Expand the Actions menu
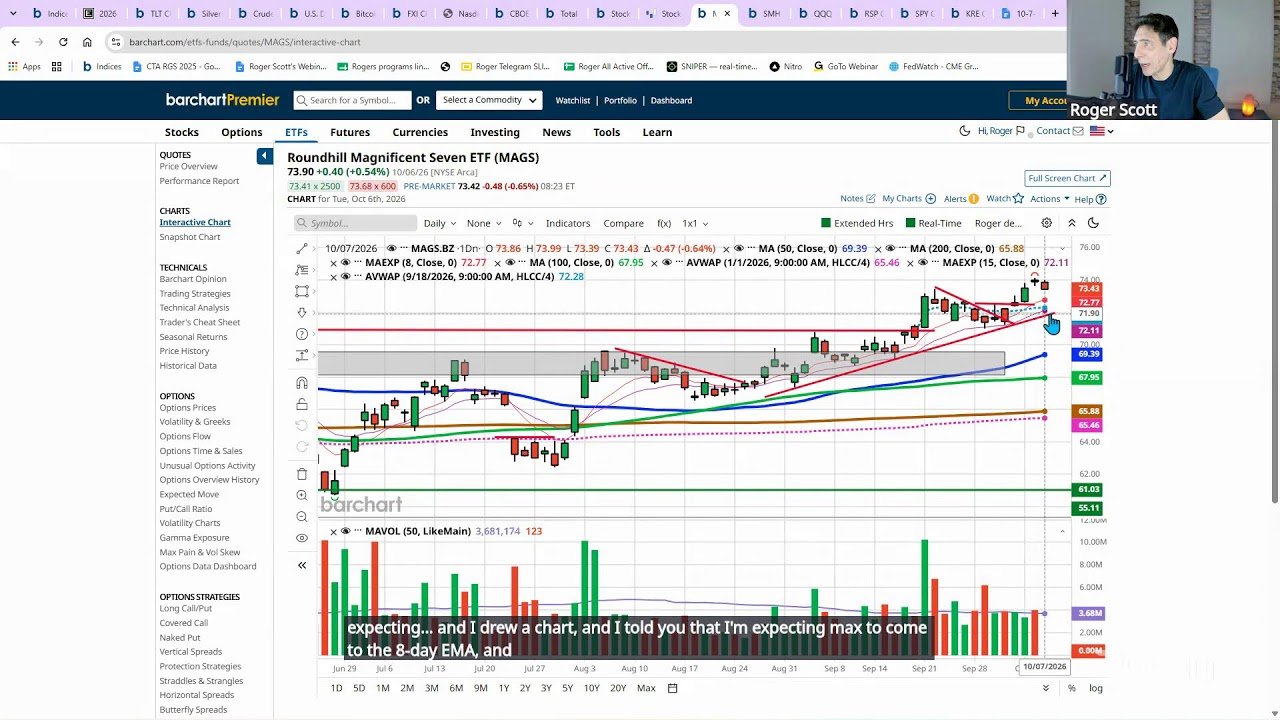1280x720 pixels. 1050,199
